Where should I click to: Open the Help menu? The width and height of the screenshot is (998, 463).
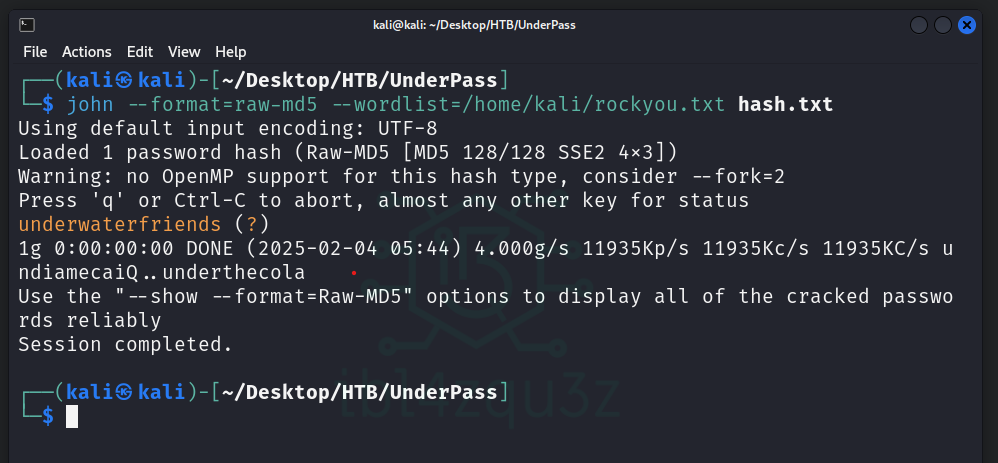point(231,51)
